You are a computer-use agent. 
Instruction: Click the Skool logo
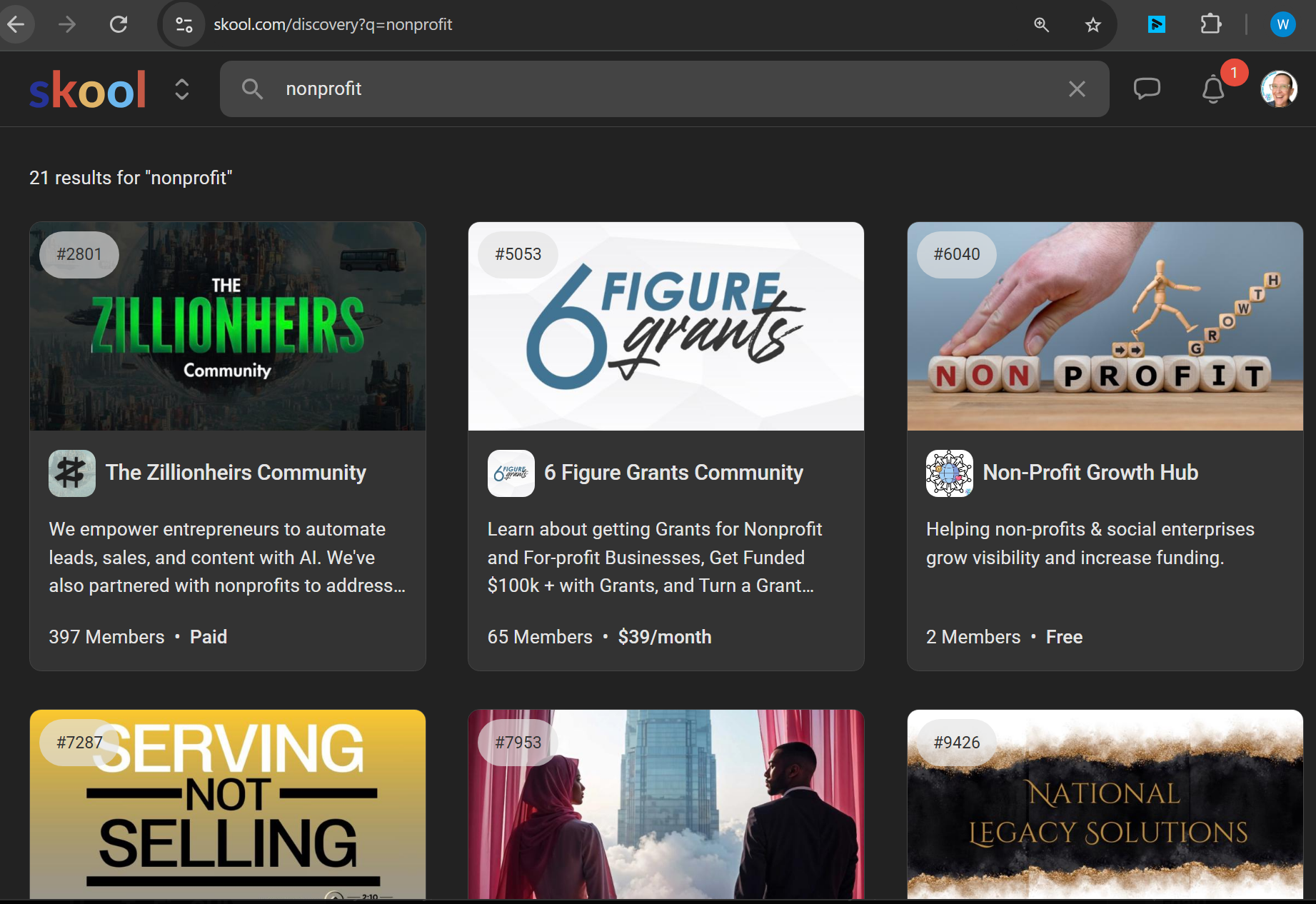tap(87, 89)
